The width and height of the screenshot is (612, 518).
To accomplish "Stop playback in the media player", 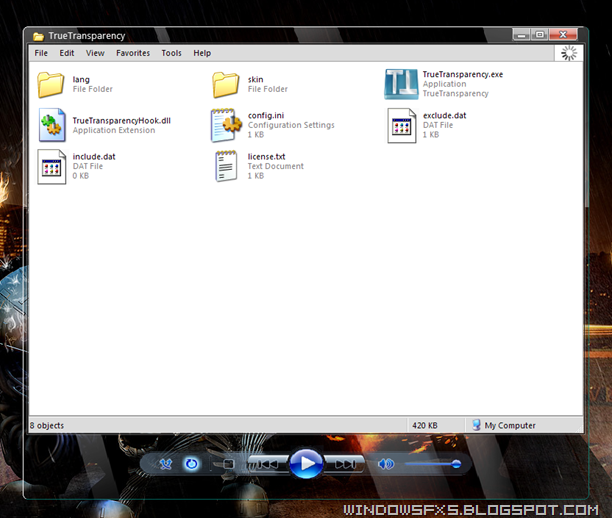I will point(228,464).
